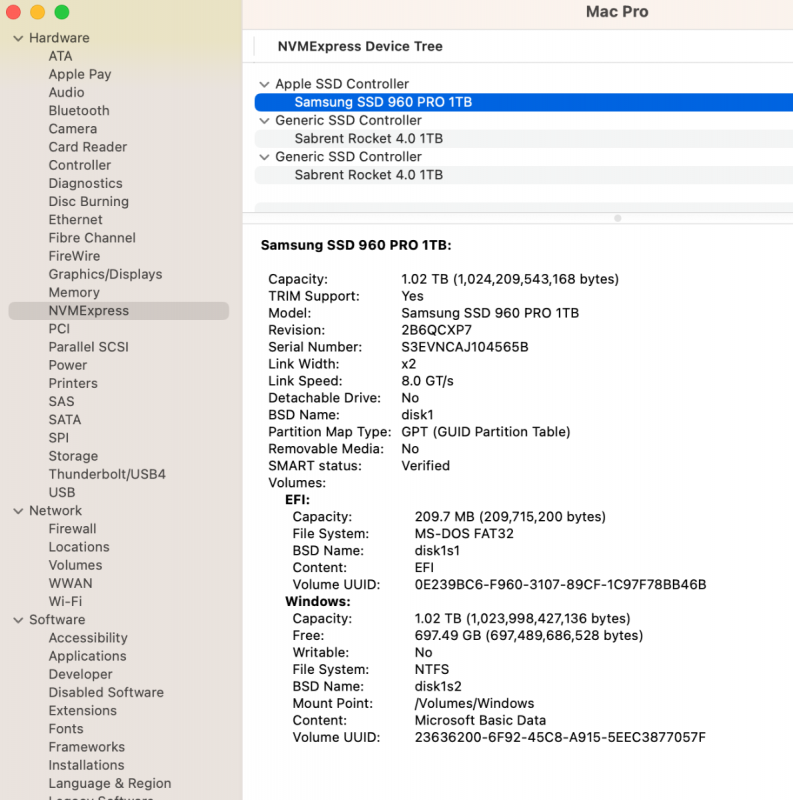The height and width of the screenshot is (800, 793).
Task: Collapse the second Generic SSD Controller node
Action: (264, 157)
